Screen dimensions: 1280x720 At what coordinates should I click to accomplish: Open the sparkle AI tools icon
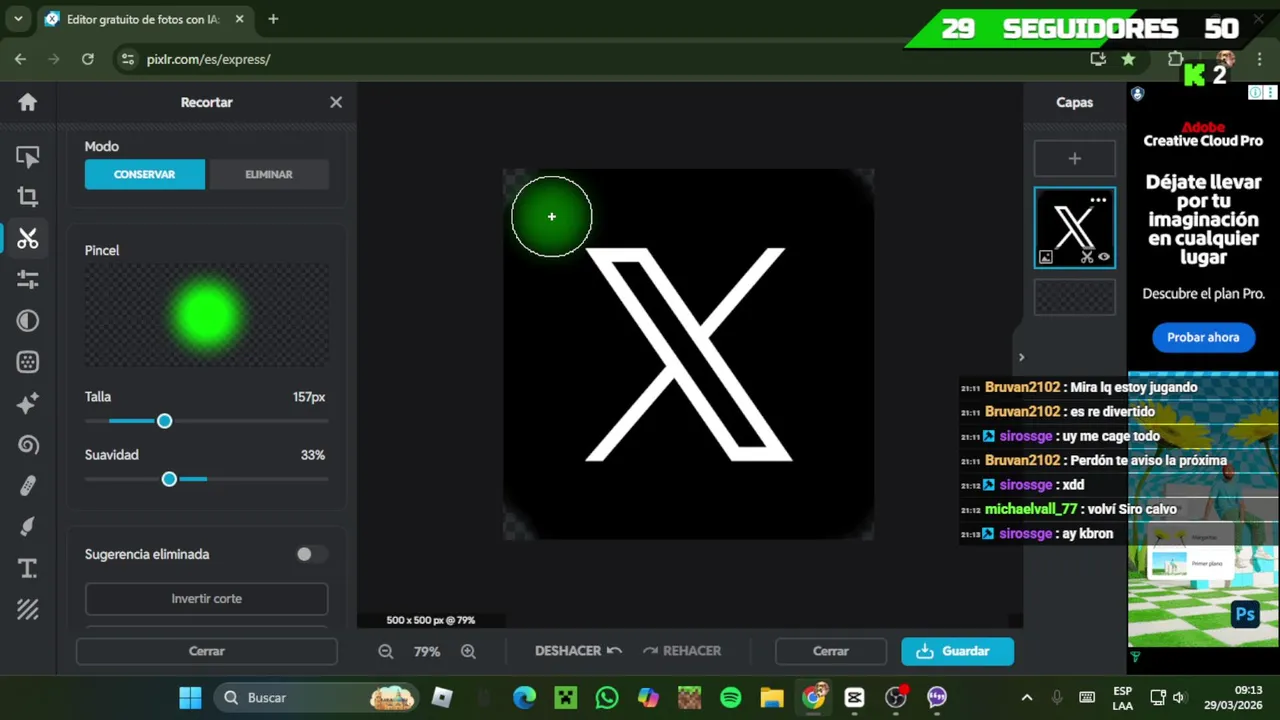pos(28,403)
